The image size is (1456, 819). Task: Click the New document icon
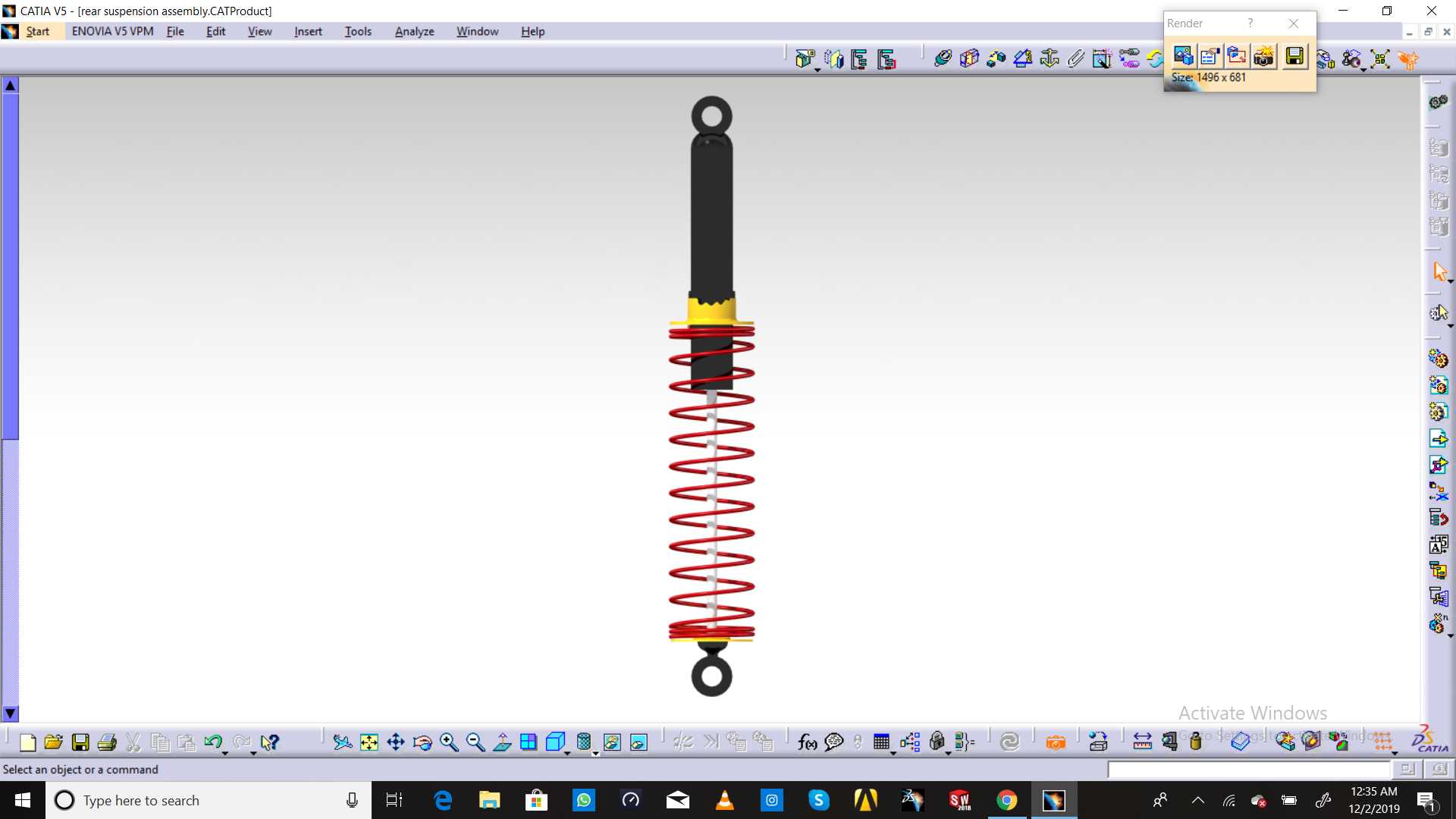coord(27,742)
